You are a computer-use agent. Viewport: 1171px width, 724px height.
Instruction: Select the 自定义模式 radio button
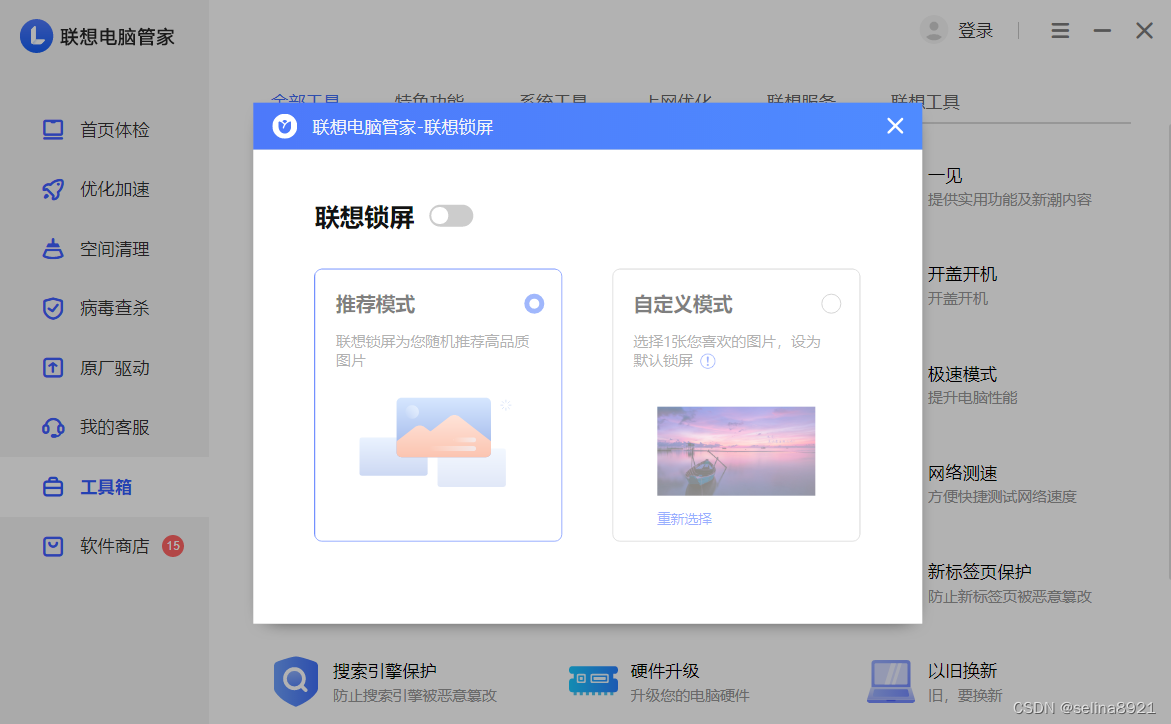click(831, 303)
